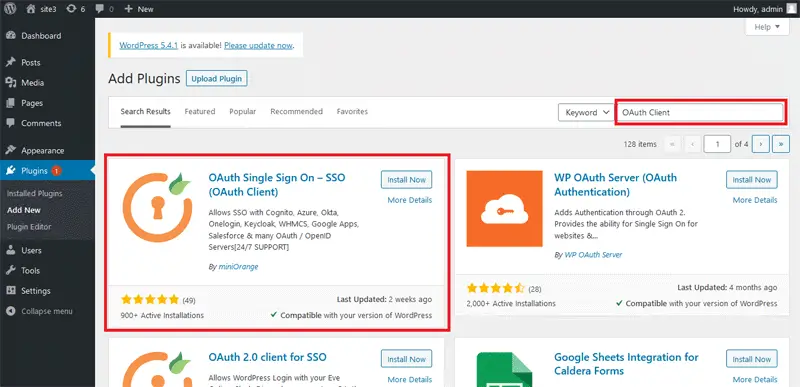
Task: Open More Details for OAuth Single Sign On
Action: pos(410,200)
